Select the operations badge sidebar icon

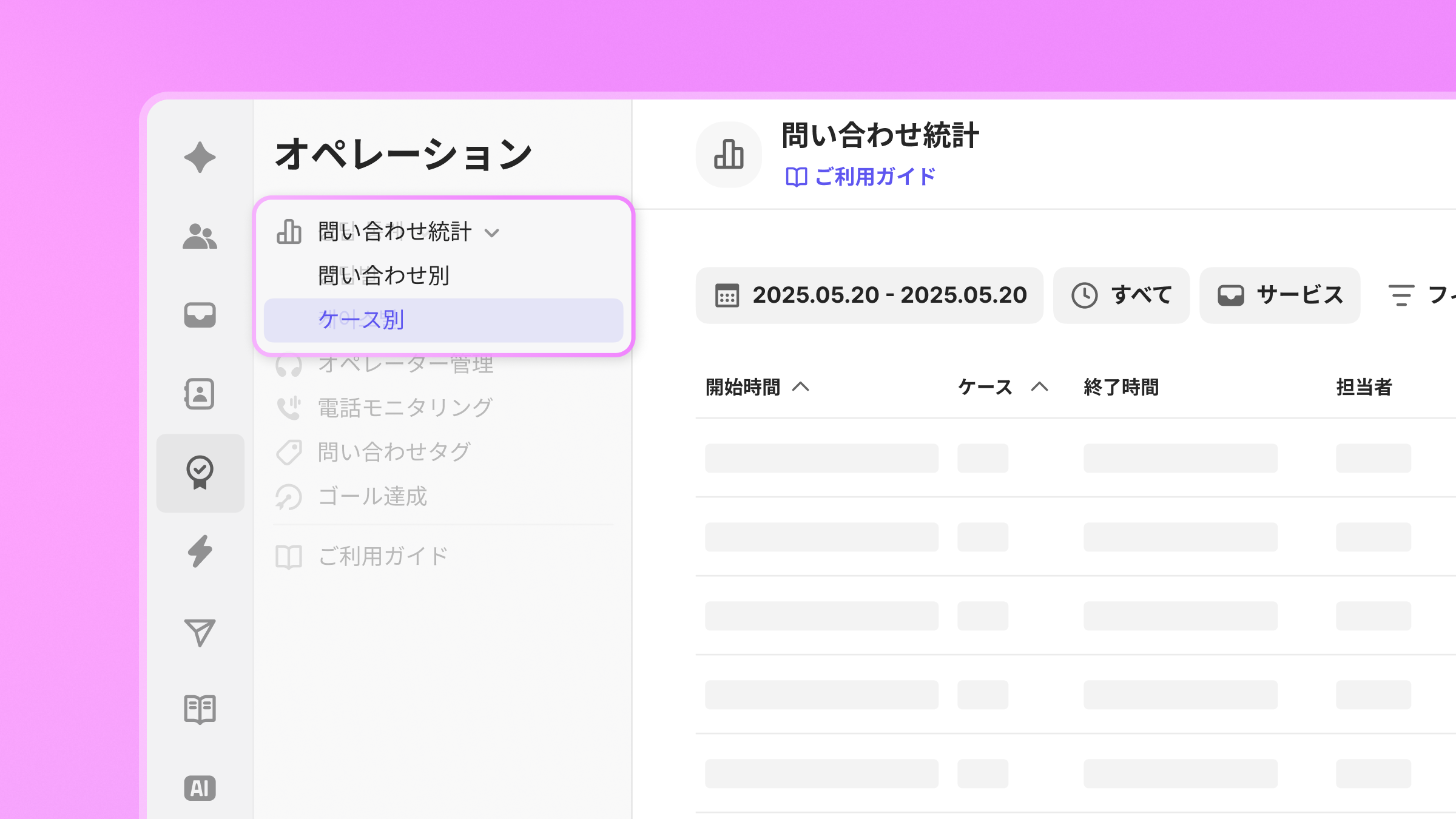click(x=200, y=473)
